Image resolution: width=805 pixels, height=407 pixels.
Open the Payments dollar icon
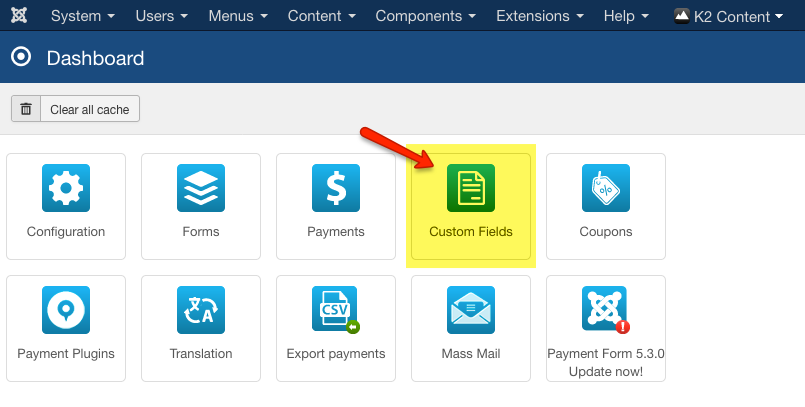coord(336,188)
